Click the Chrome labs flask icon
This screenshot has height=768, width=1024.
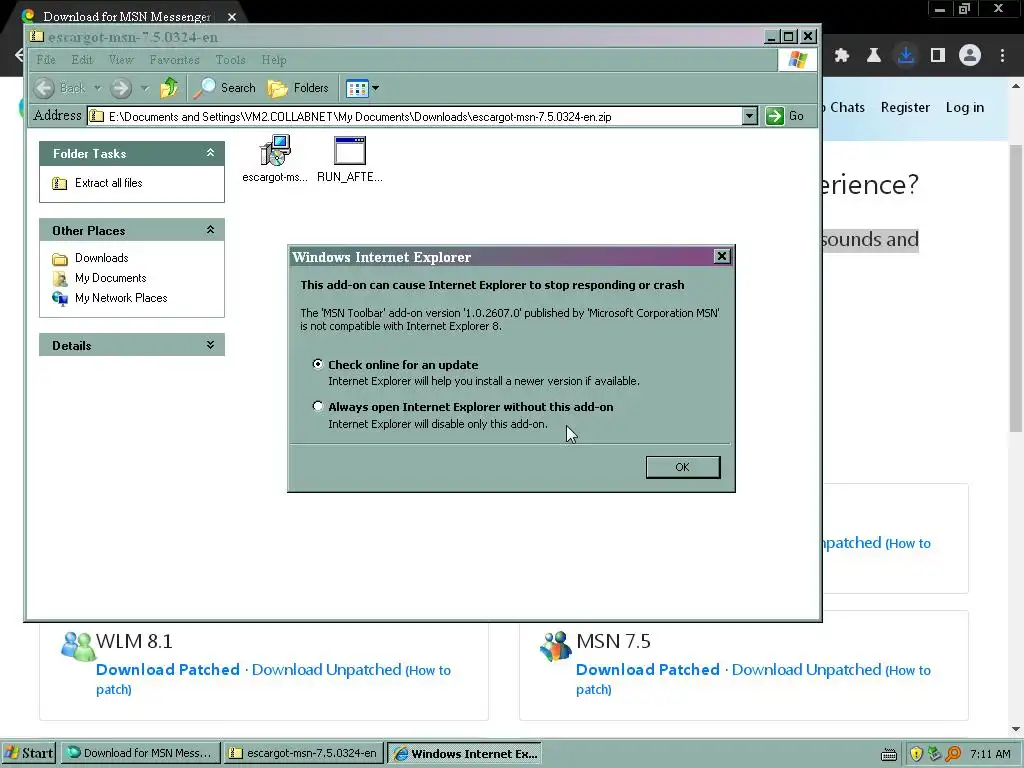(874, 56)
